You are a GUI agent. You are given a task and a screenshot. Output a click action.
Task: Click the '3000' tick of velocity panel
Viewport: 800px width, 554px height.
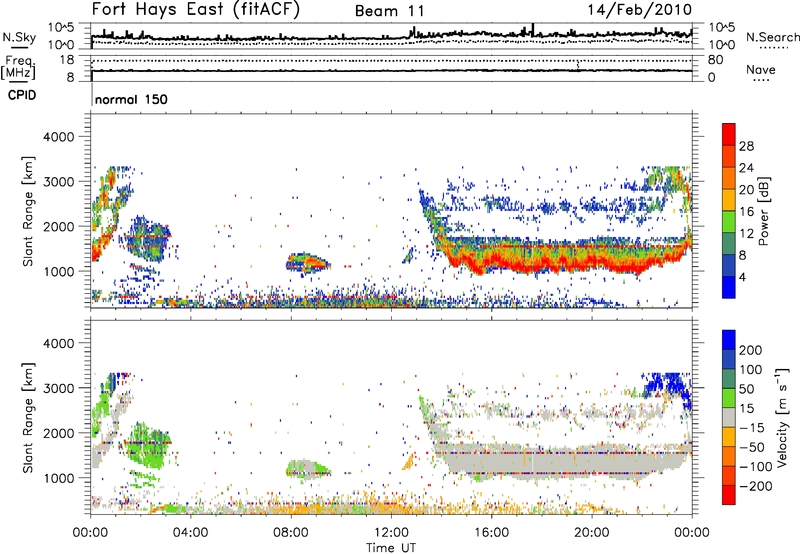pos(59,388)
